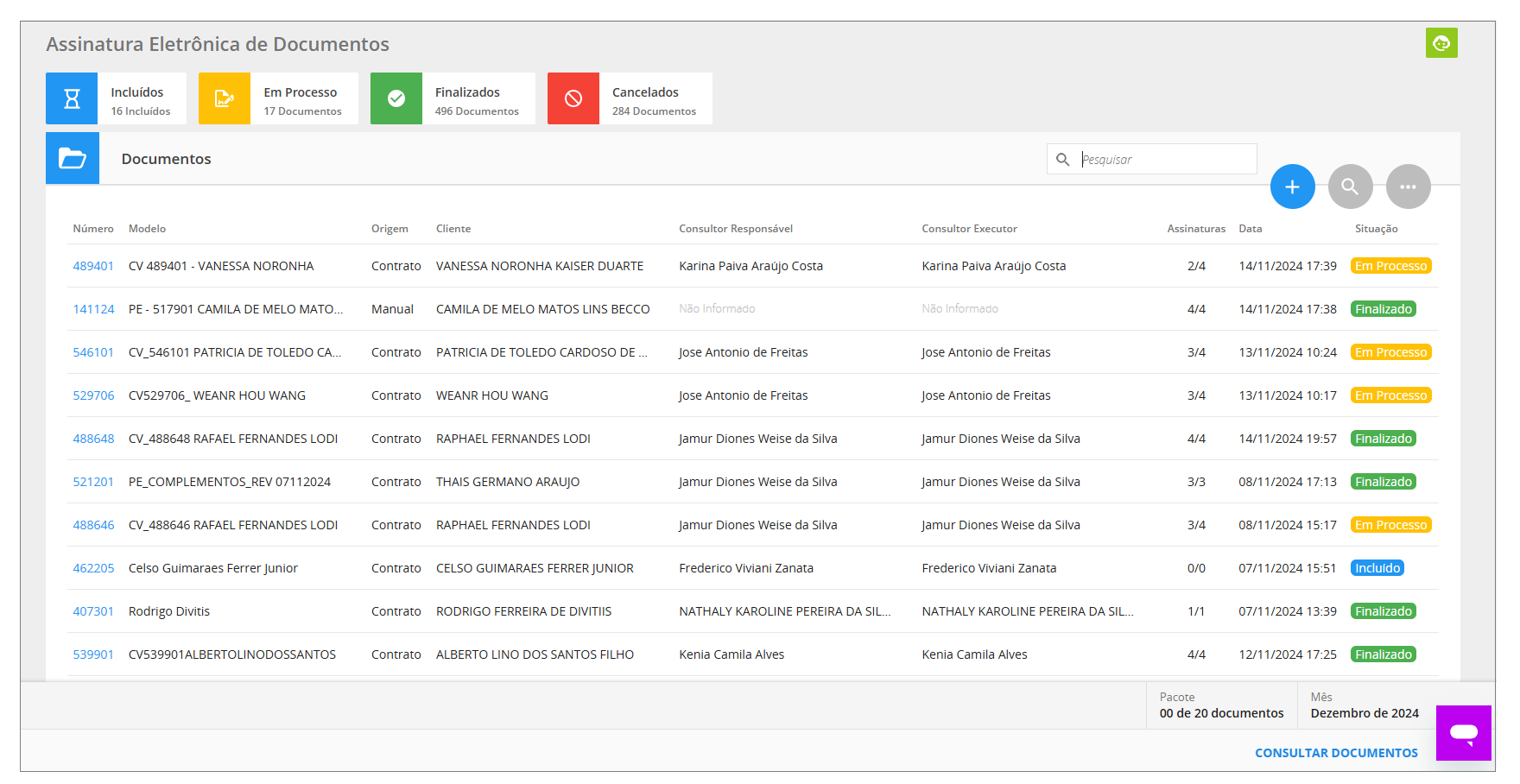Image resolution: width=1520 pixels, height=784 pixels.
Task: Click date 14/11/2024 19:57
Action: pyautogui.click(x=1288, y=439)
